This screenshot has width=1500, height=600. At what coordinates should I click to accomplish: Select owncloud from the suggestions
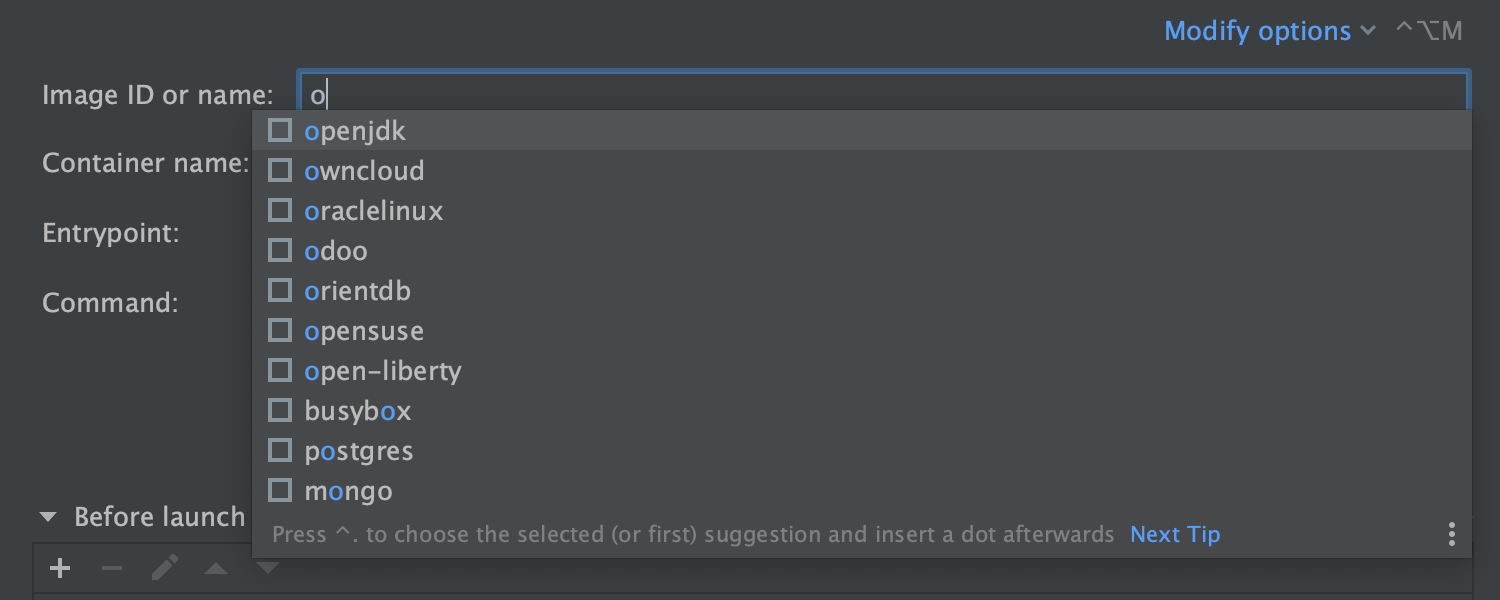coord(861,171)
